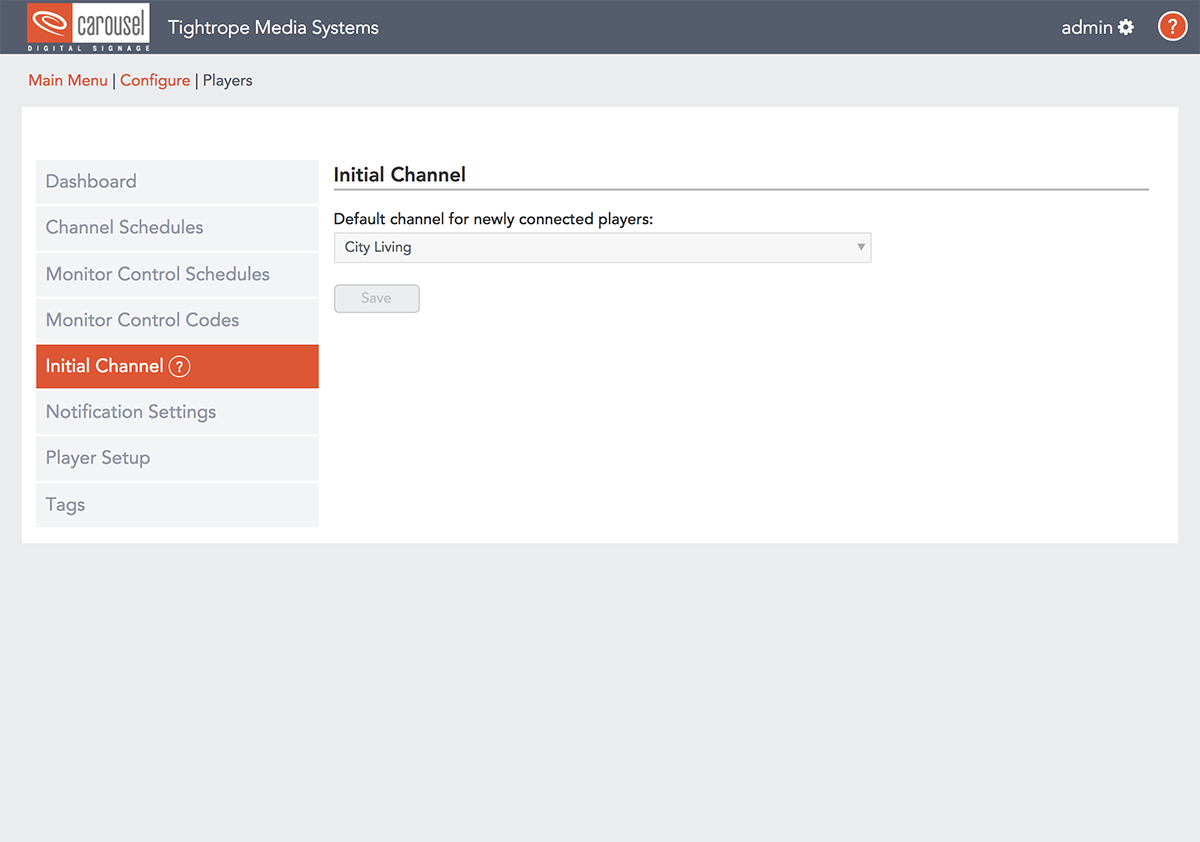
Task: Click the Tightrope Media Systems title
Action: point(273,27)
